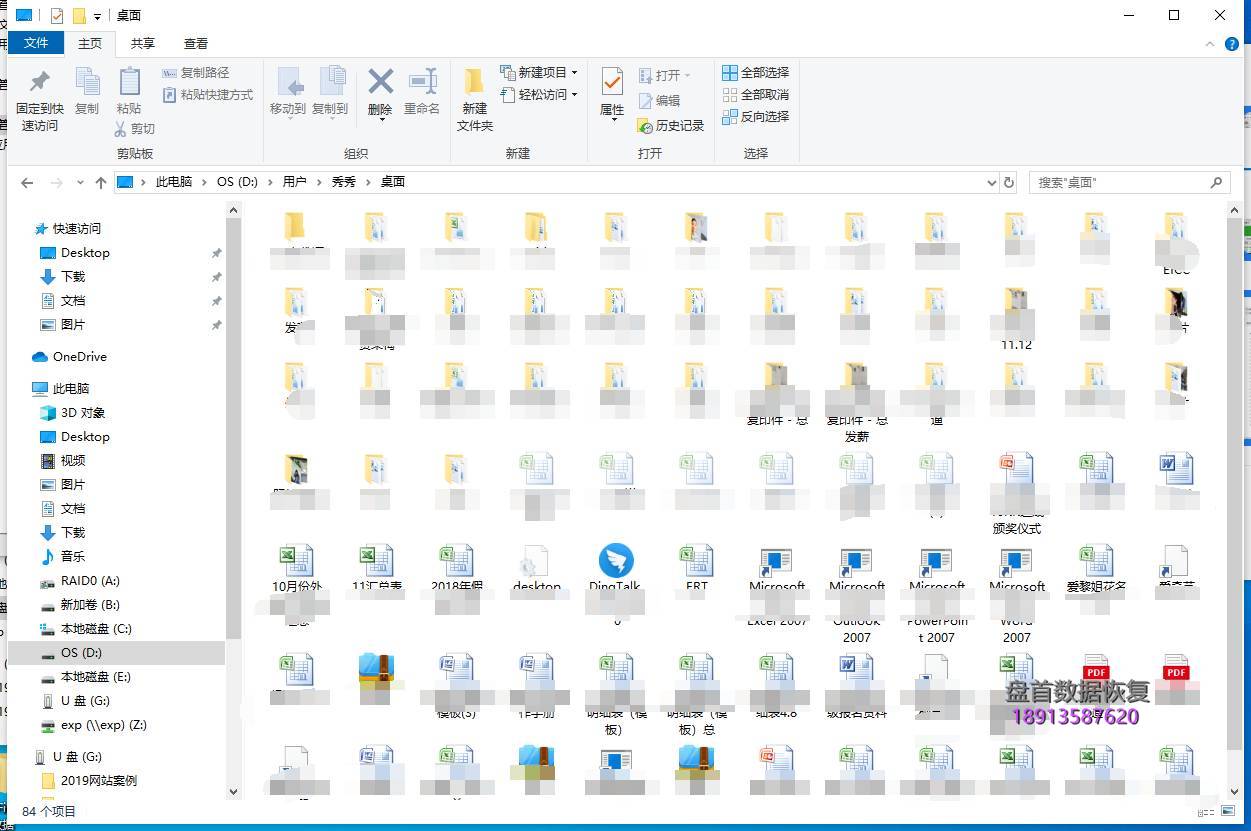The height and width of the screenshot is (831, 1251).
Task: Select 音乐 in navigation pane
Action: (x=73, y=557)
